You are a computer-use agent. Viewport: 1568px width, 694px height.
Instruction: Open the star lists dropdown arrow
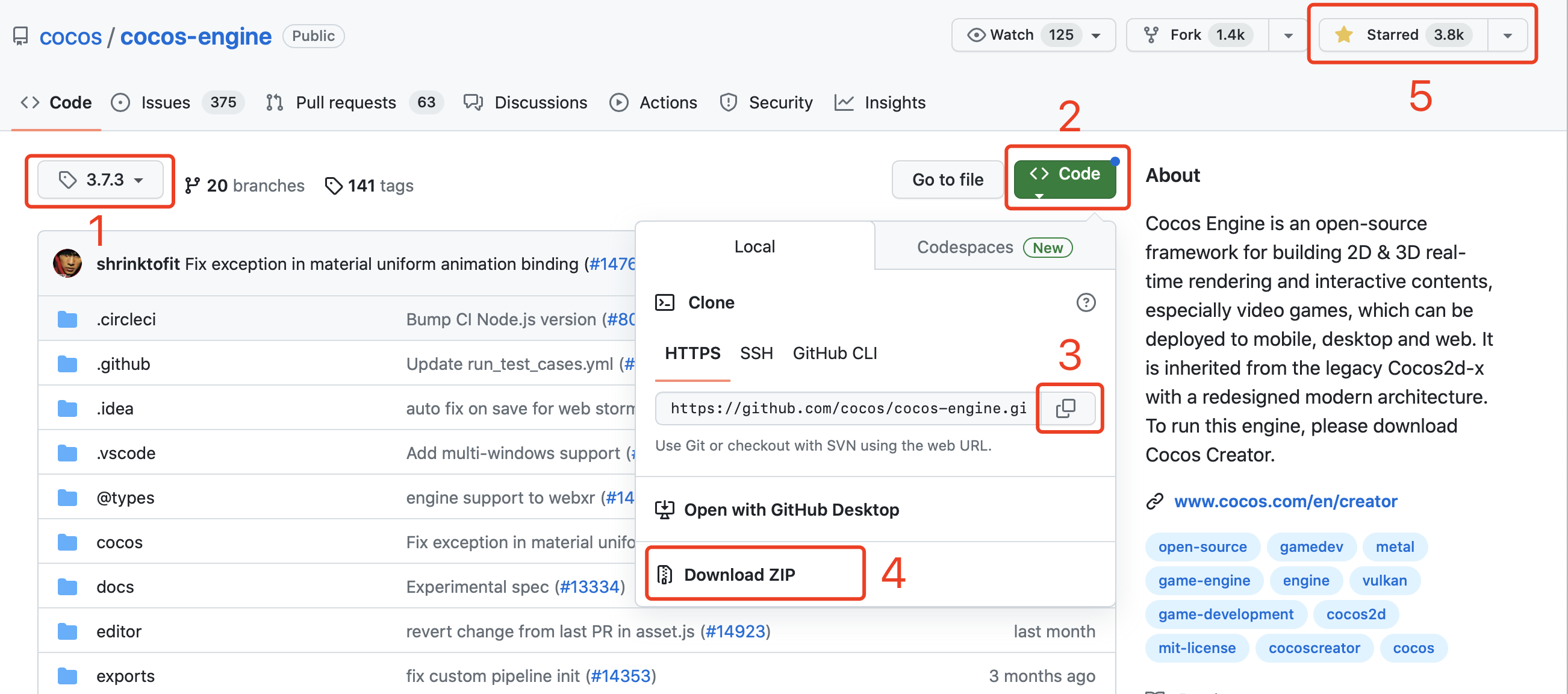point(1507,36)
